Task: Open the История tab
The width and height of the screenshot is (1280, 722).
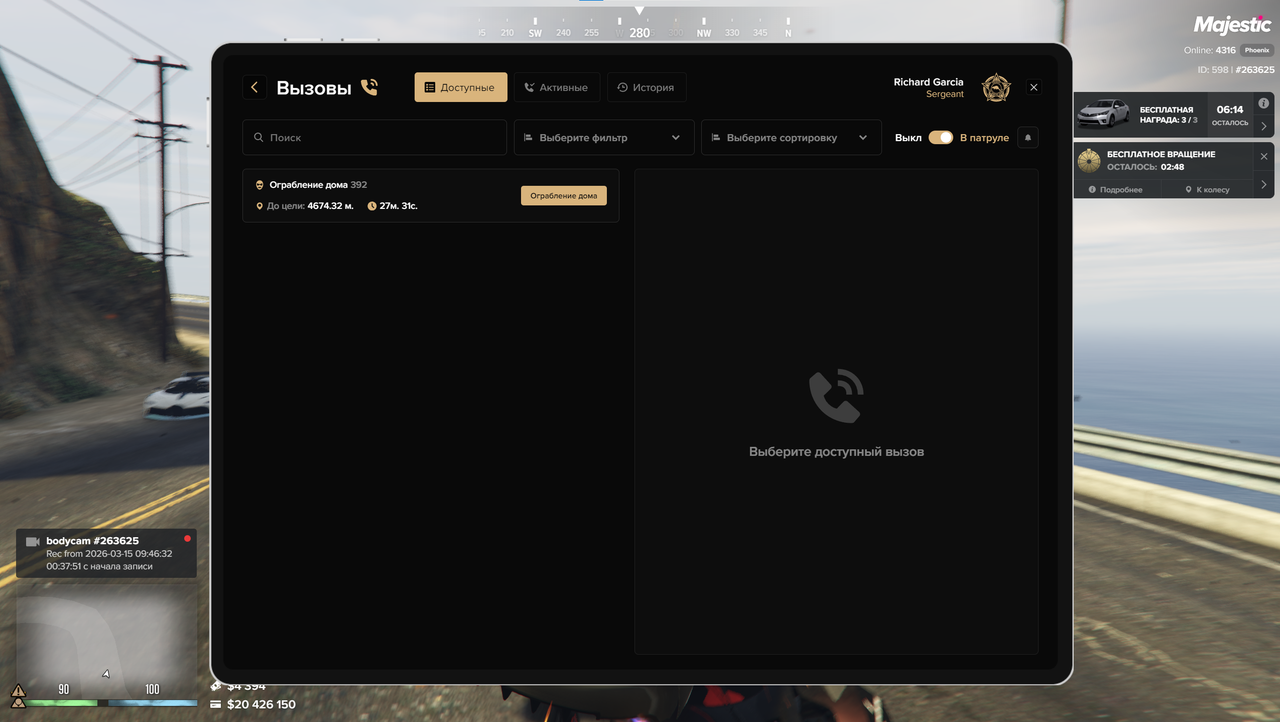Action: [x=646, y=87]
